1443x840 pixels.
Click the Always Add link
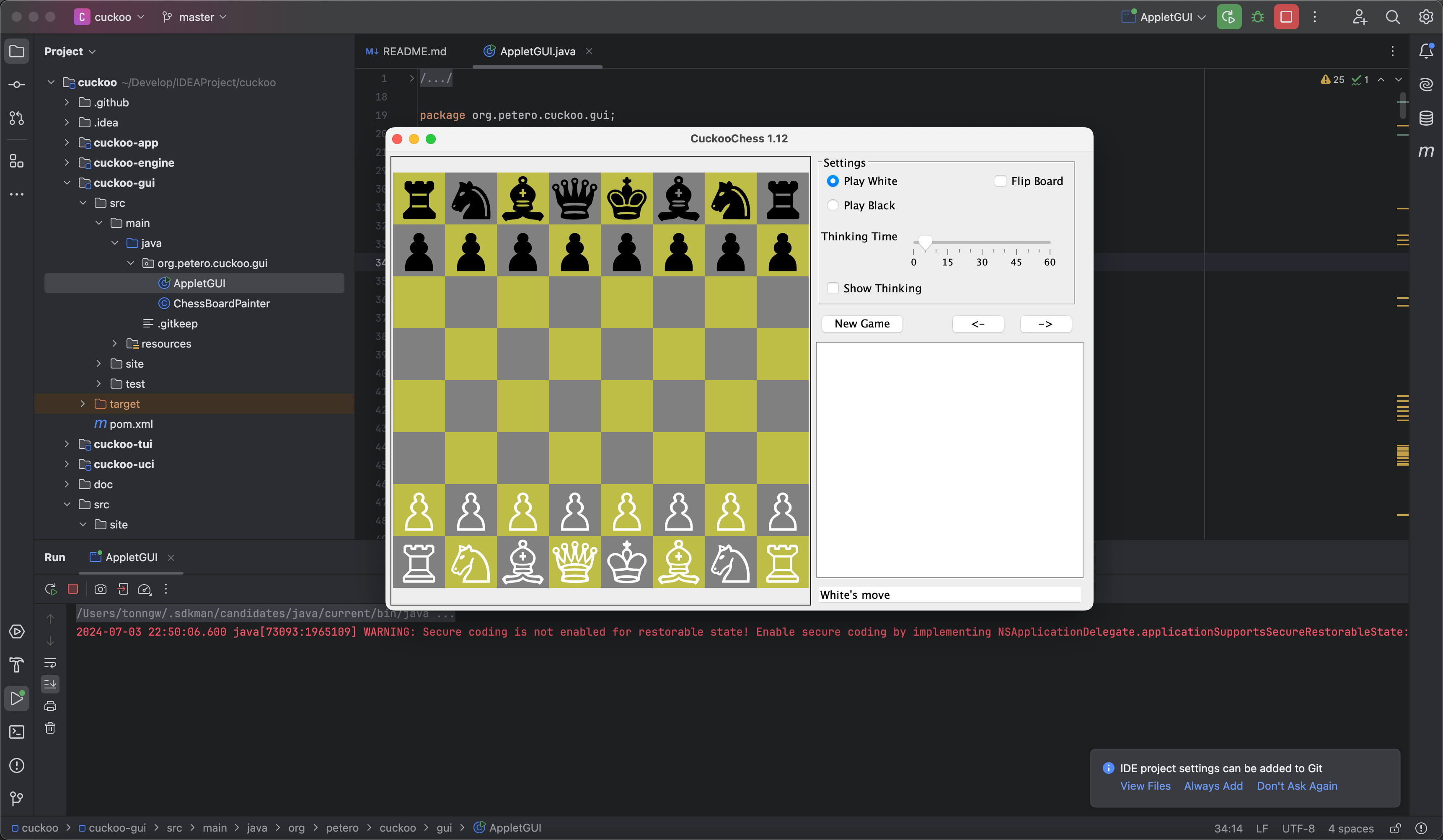(1213, 786)
